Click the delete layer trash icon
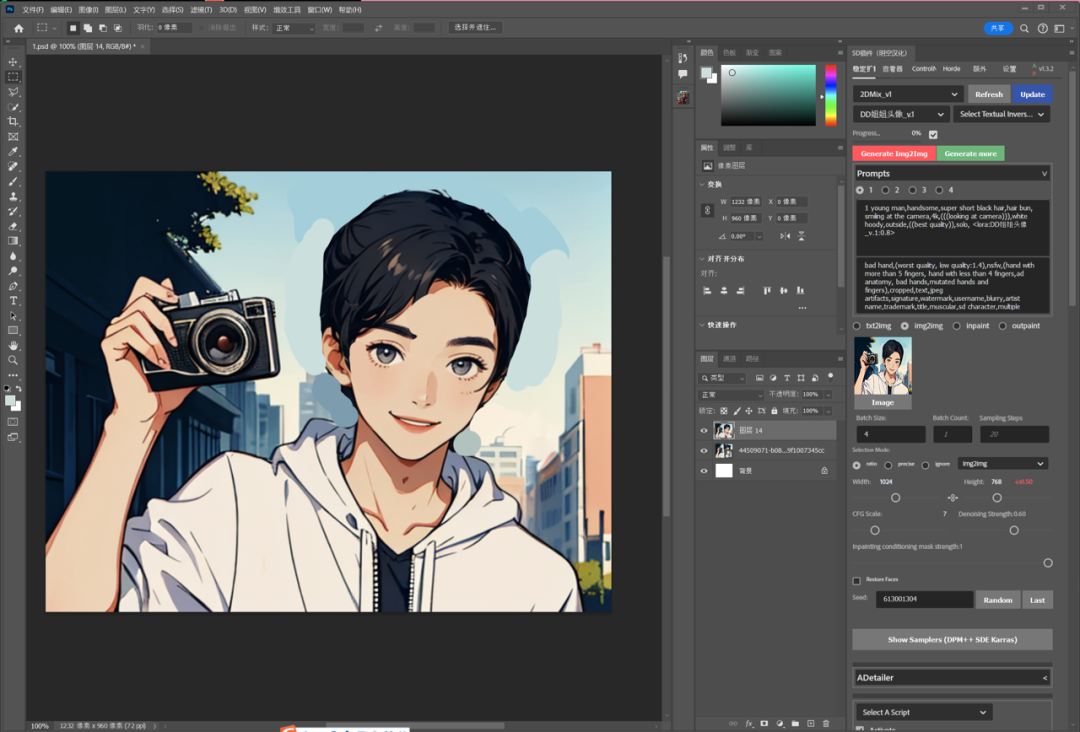 coord(826,723)
